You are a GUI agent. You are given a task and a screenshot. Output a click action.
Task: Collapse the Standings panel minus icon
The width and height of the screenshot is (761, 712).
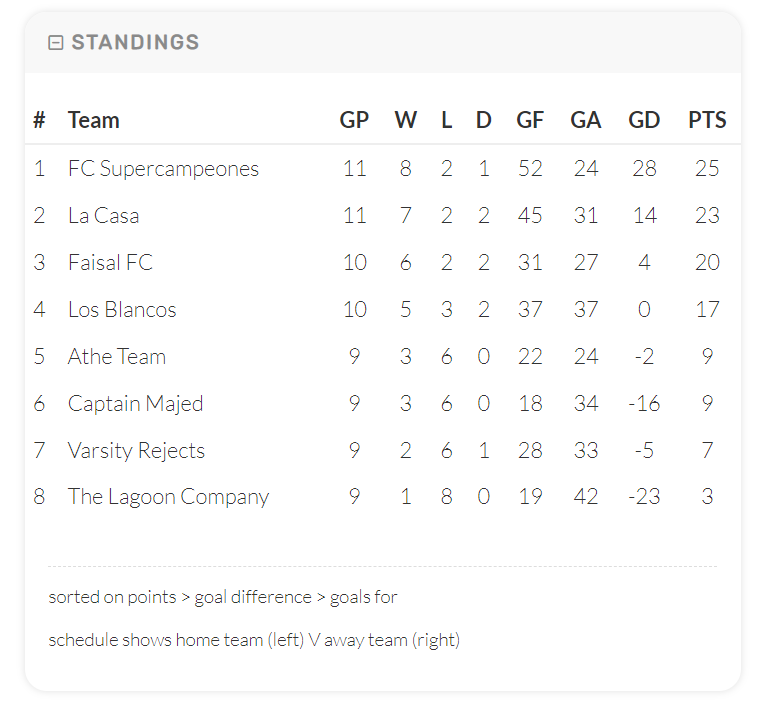56,43
